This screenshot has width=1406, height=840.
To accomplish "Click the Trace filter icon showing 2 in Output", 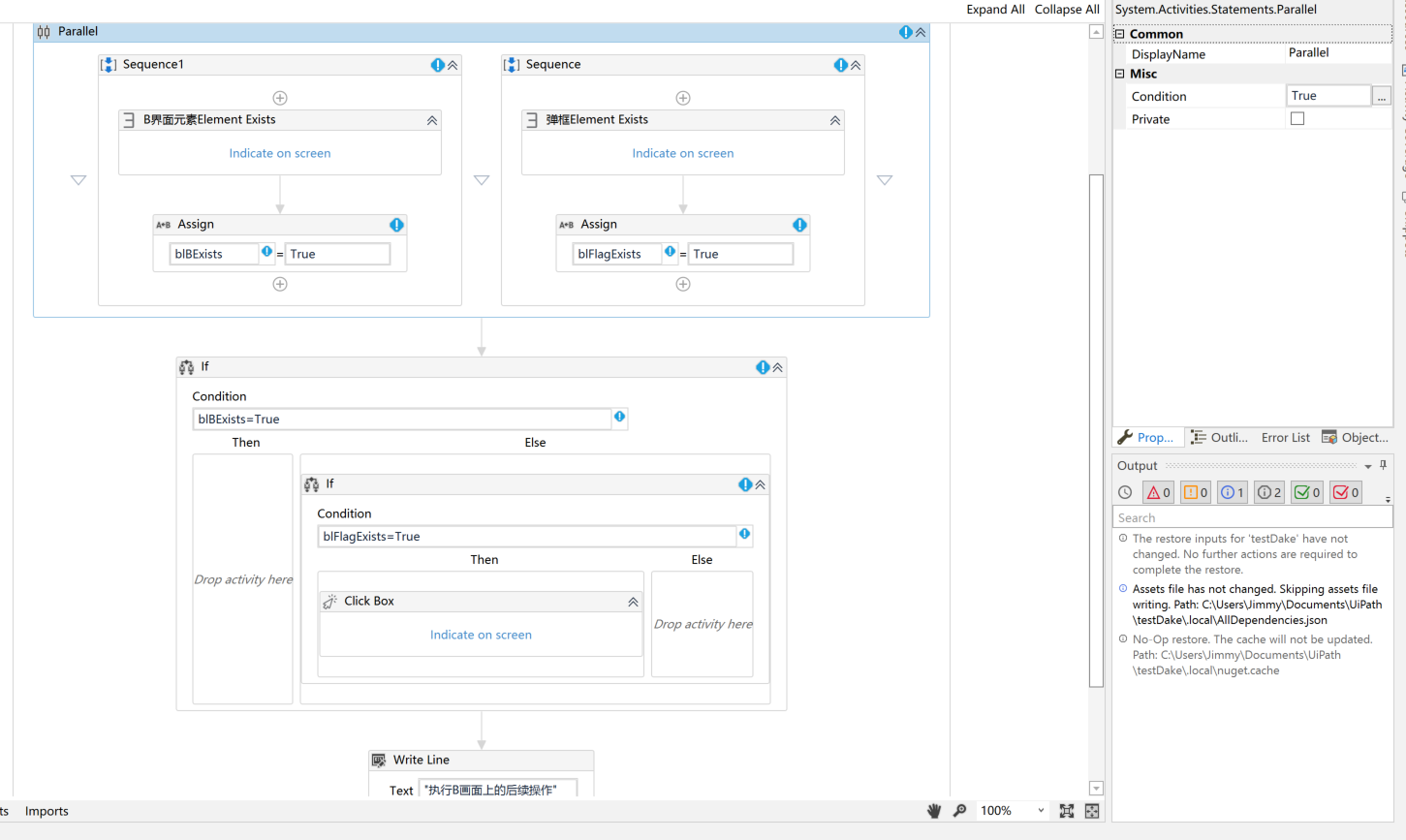I will (x=1268, y=492).
